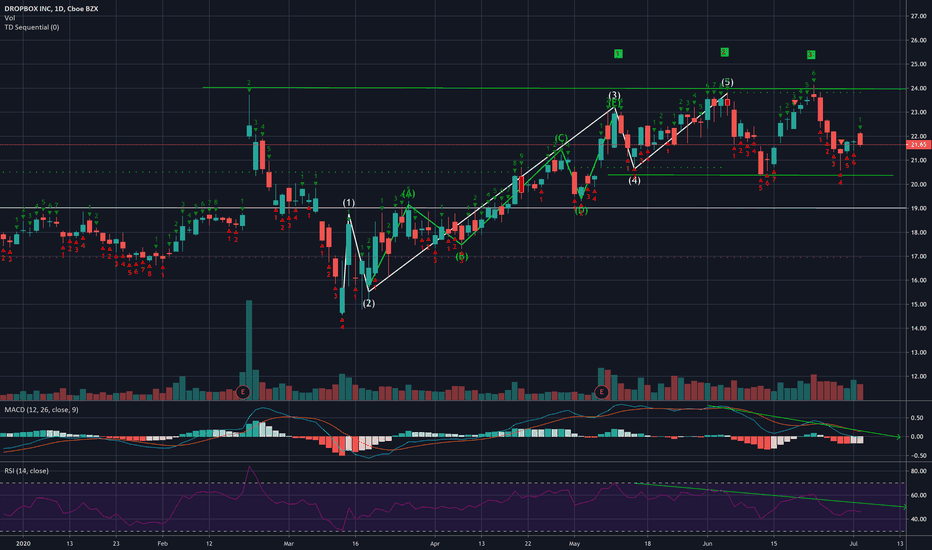Click the 24.00 price axis label

coord(918,88)
